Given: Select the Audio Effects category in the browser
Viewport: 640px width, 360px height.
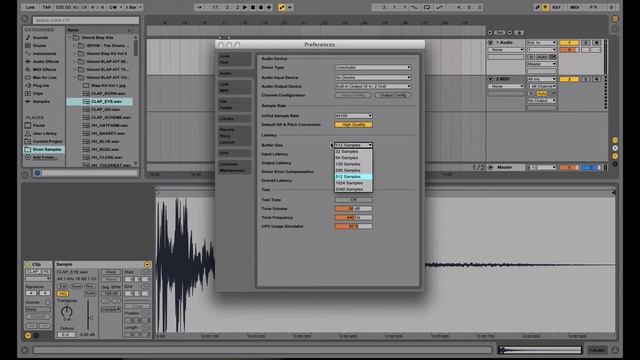Looking at the screenshot, I should point(46,62).
